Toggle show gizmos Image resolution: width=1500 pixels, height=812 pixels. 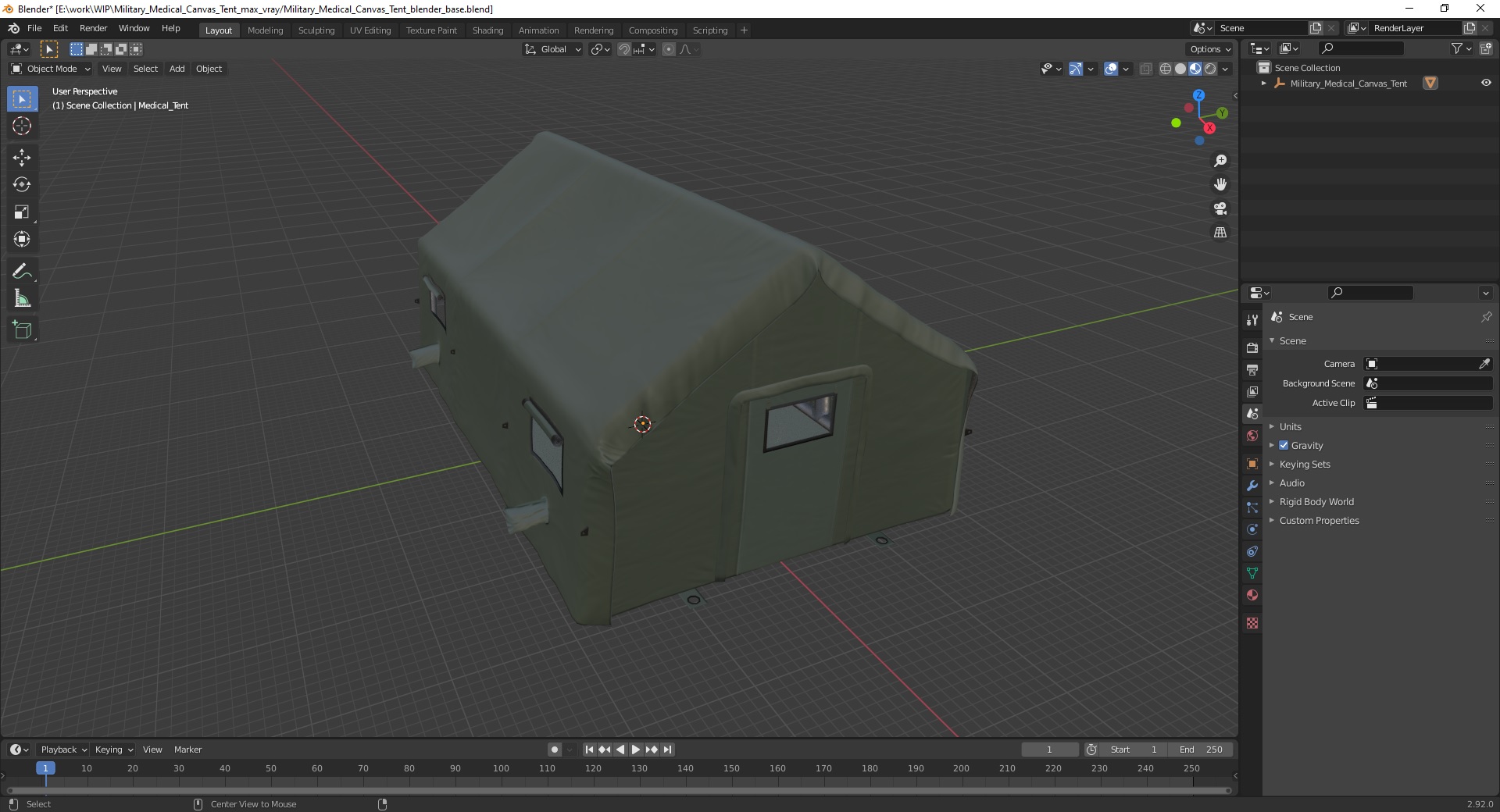[x=1076, y=69]
